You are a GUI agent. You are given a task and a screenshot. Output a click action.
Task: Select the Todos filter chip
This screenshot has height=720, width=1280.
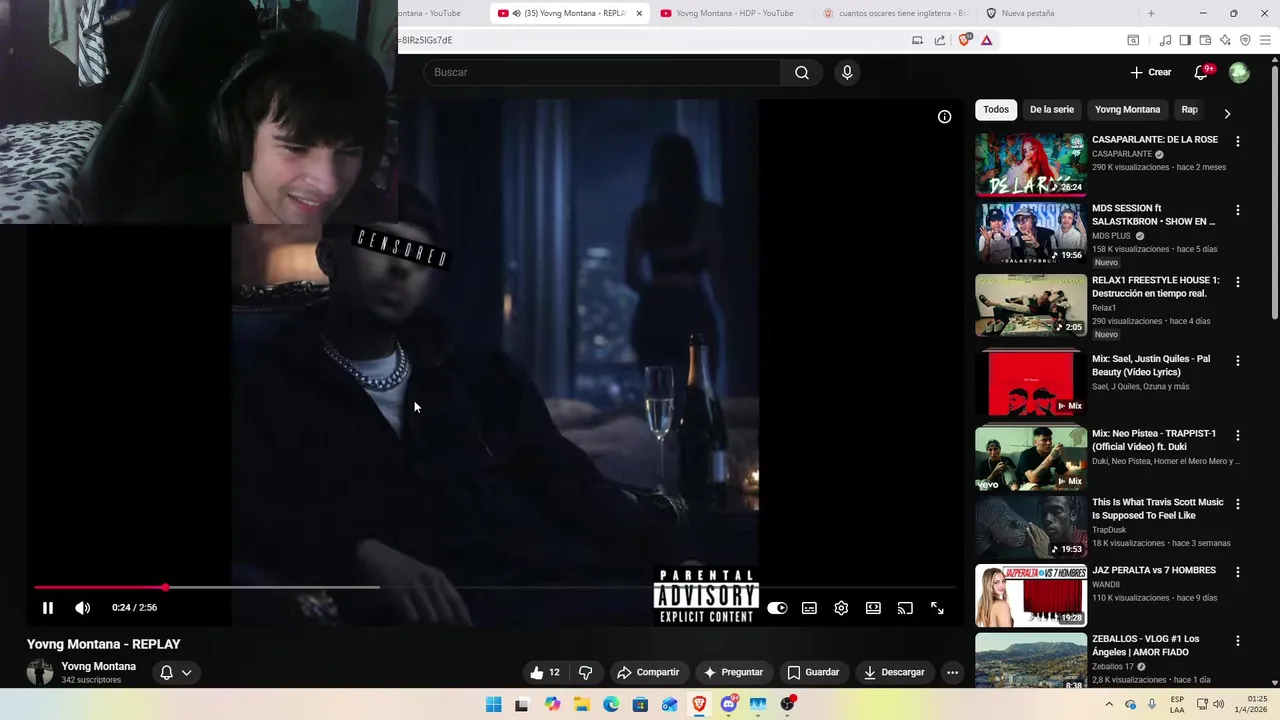coord(996,110)
